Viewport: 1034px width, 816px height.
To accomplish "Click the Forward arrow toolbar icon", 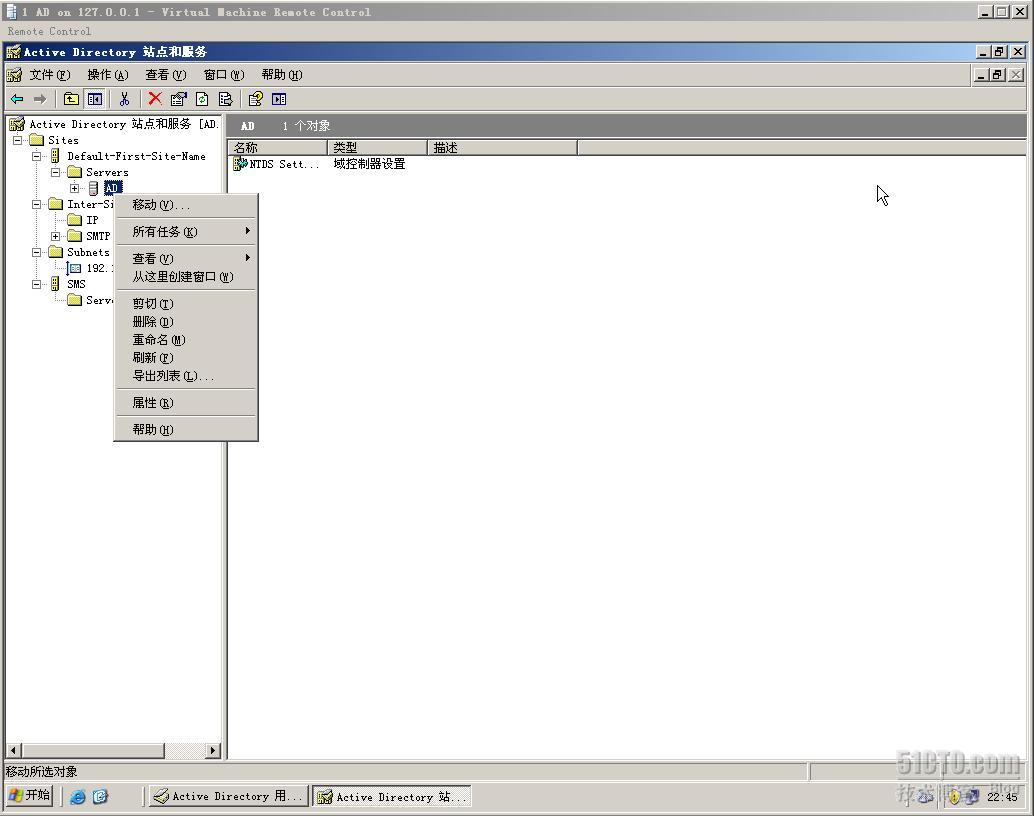I will [40, 99].
